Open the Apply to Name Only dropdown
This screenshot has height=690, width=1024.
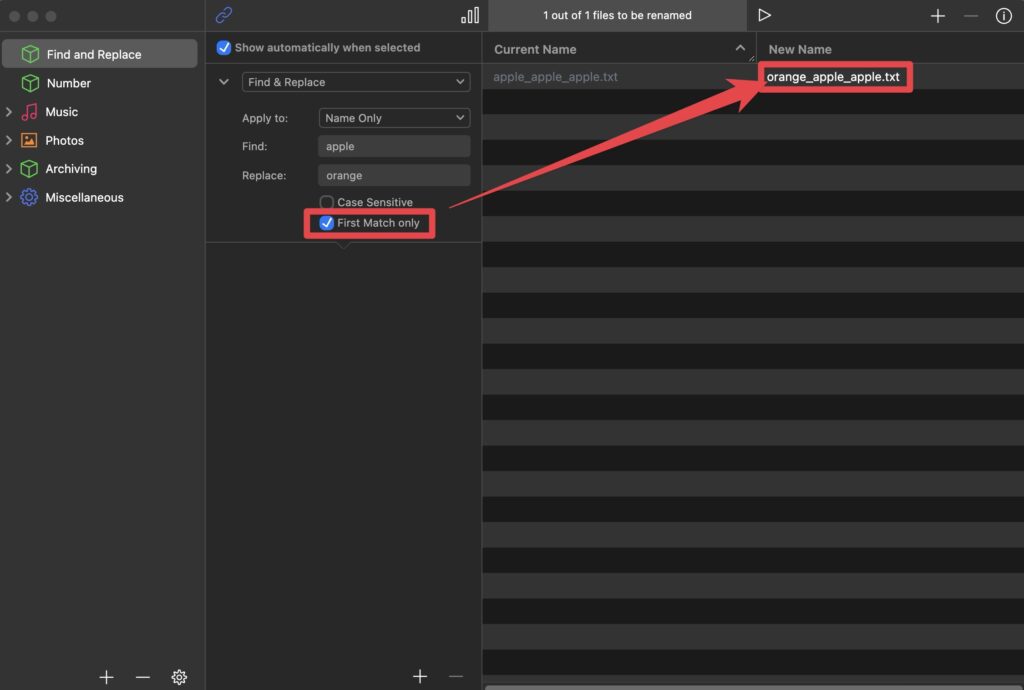point(394,118)
